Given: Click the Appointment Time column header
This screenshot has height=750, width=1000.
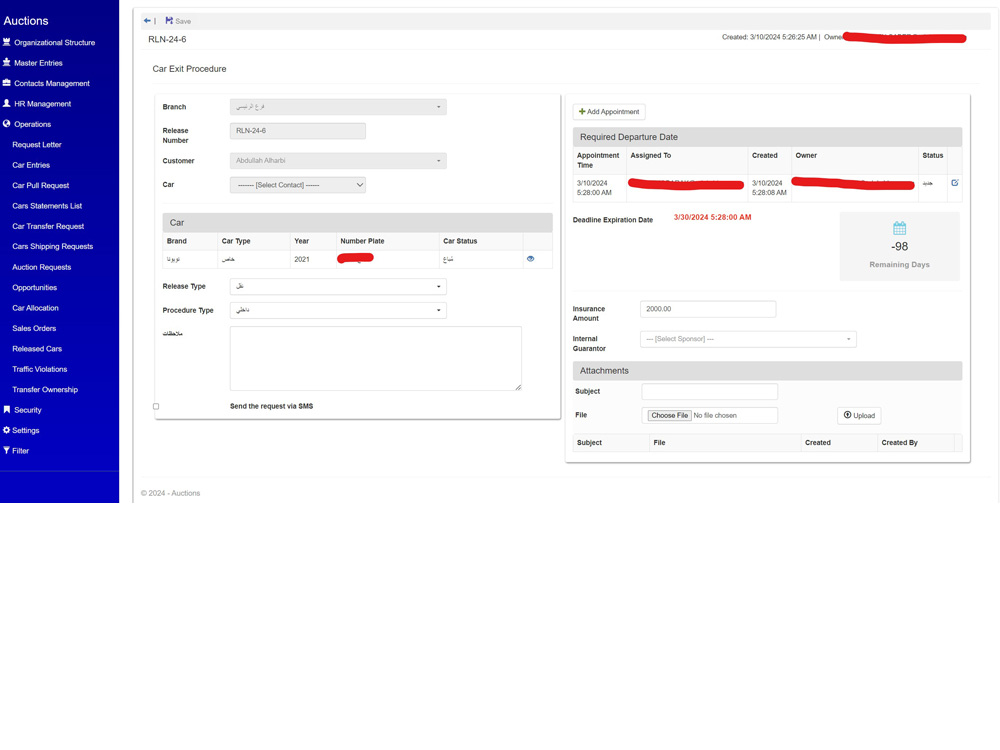Looking at the screenshot, I should point(598,160).
